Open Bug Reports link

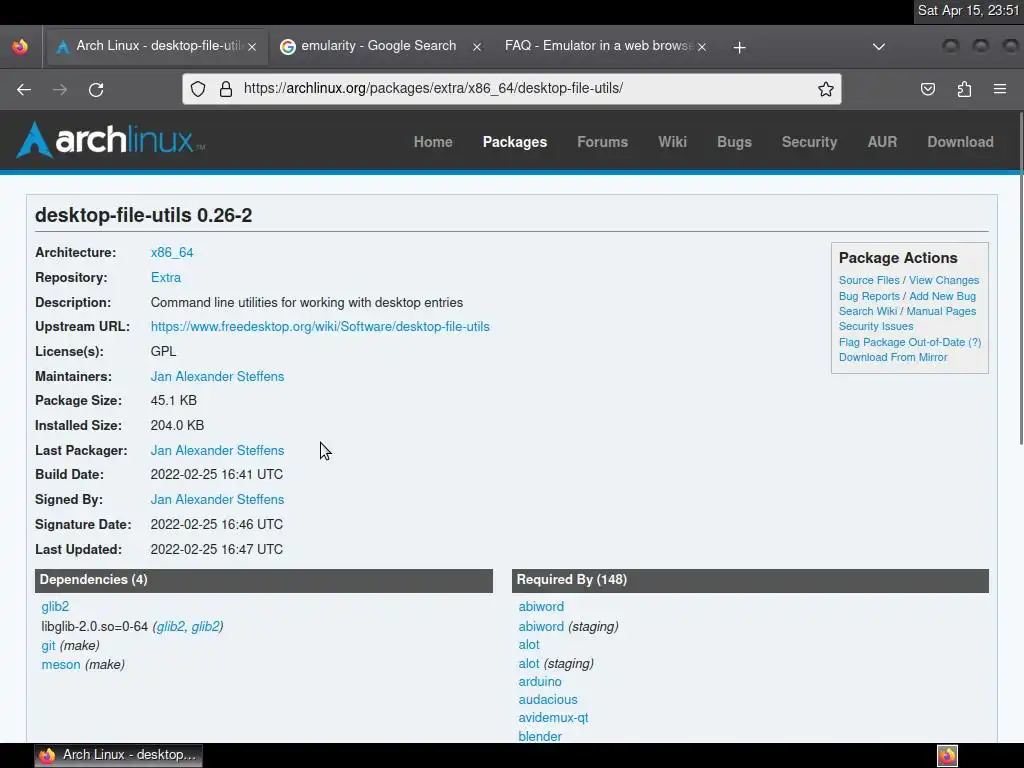pos(869,296)
